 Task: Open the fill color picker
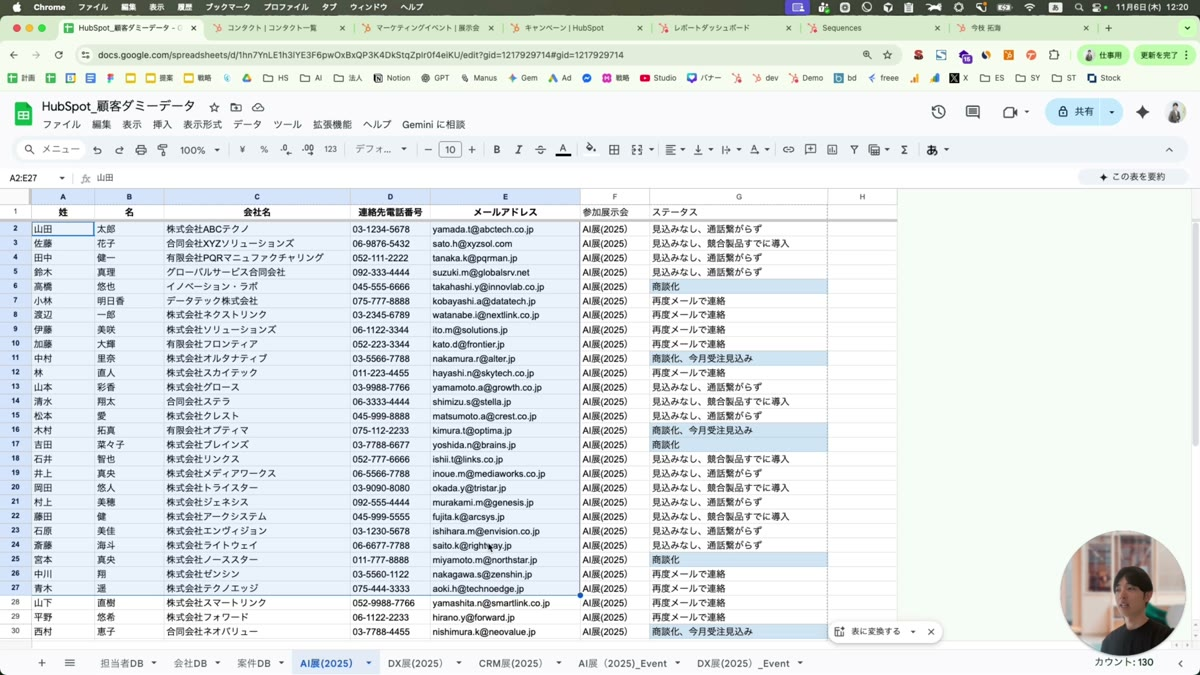[x=590, y=150]
